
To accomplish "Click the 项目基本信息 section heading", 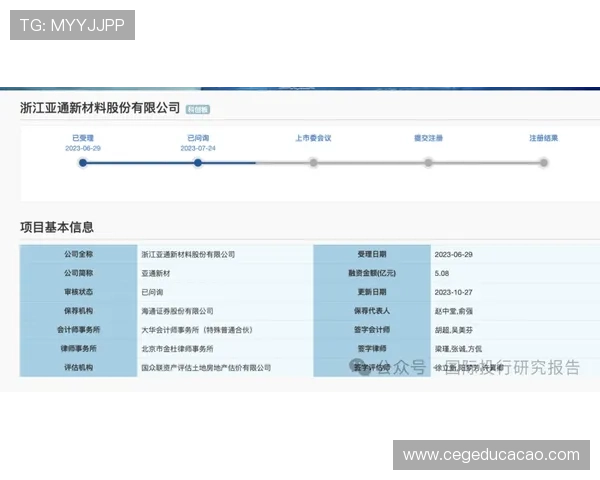I will tap(57, 227).
